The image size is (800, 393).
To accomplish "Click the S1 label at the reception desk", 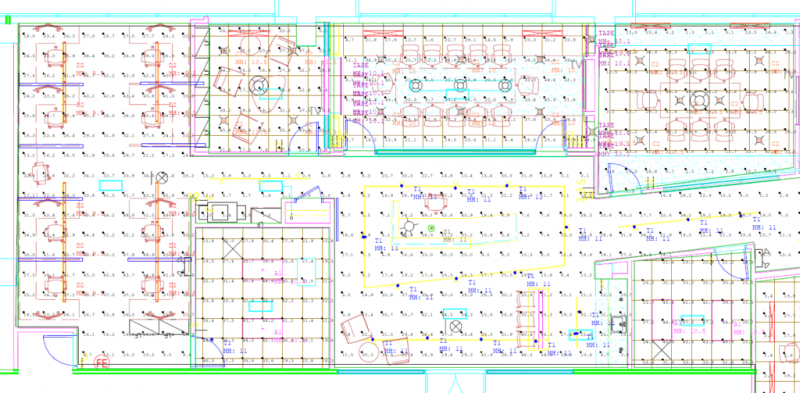I will 447,231.
